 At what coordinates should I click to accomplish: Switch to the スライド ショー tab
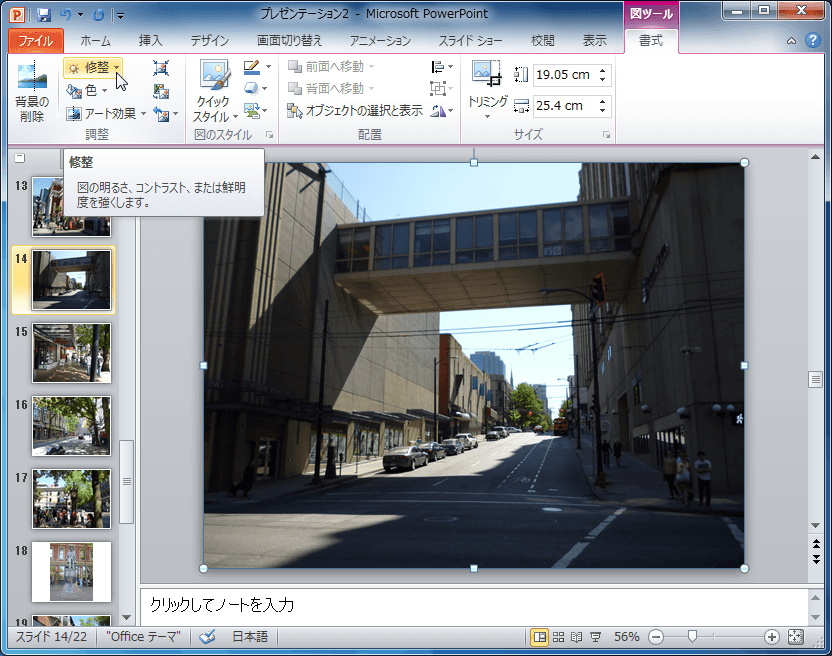470,41
